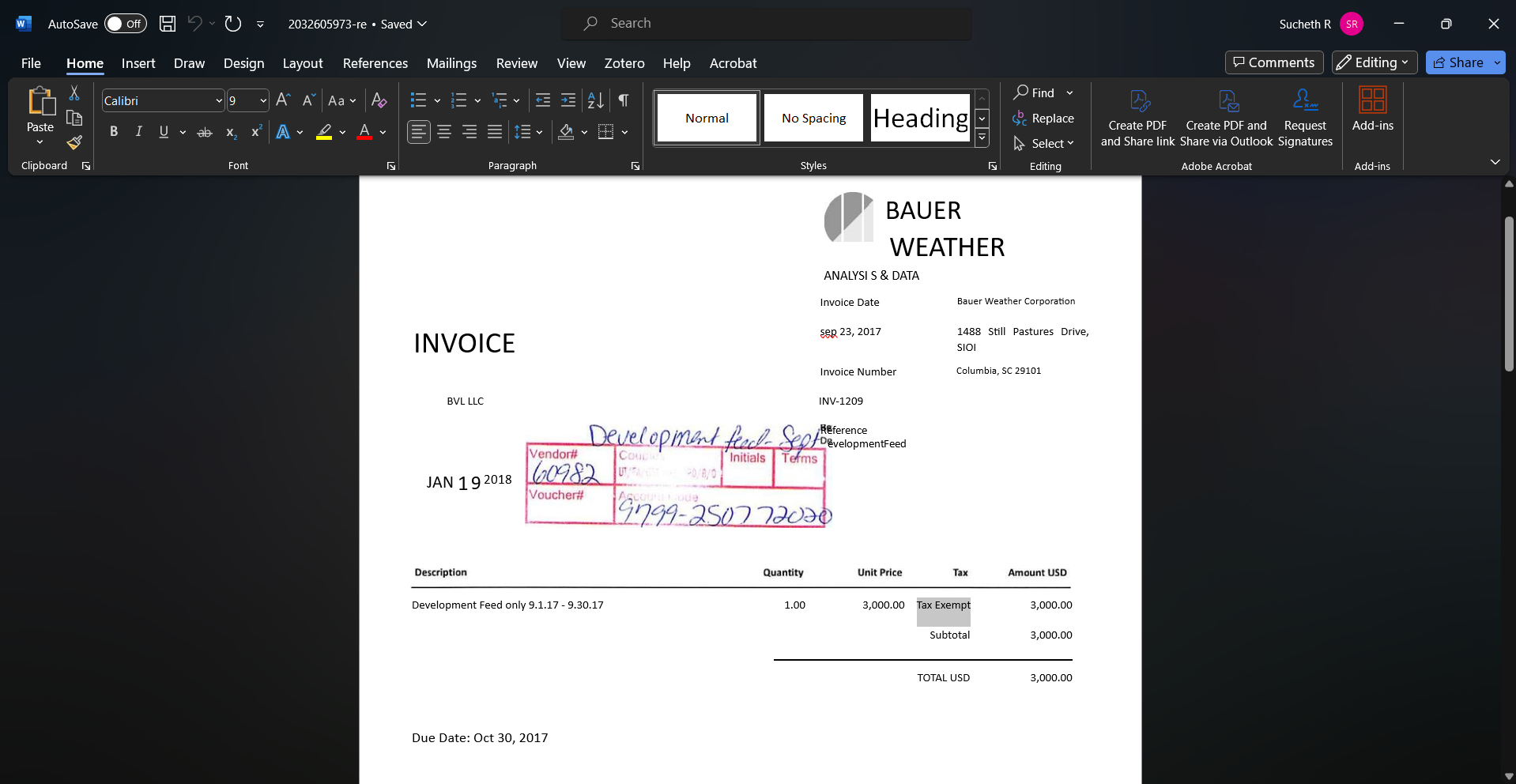Toggle AutoSave off switch

[124, 24]
